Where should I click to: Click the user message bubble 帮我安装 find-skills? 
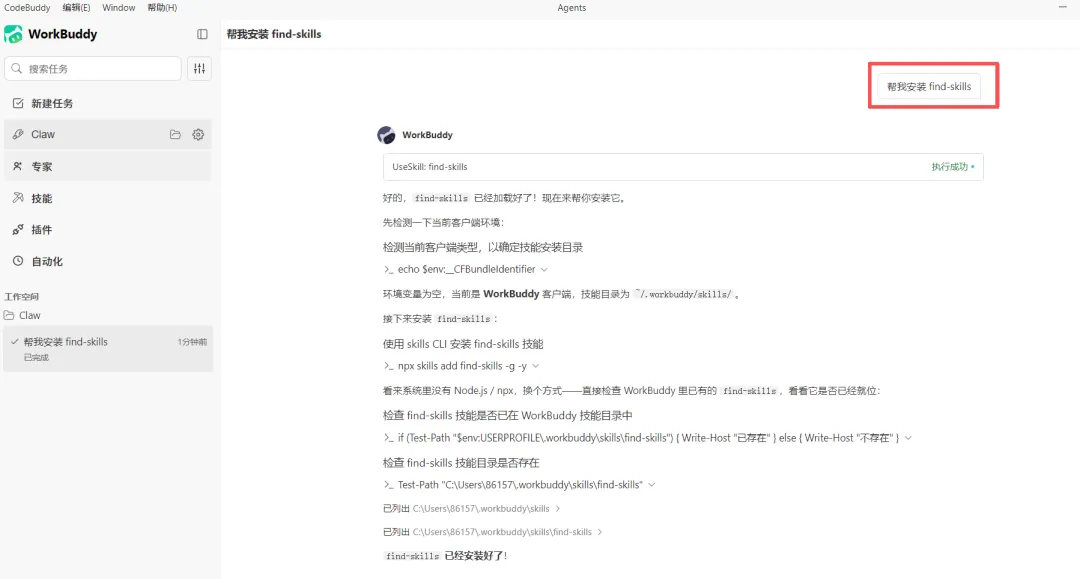coord(928,87)
